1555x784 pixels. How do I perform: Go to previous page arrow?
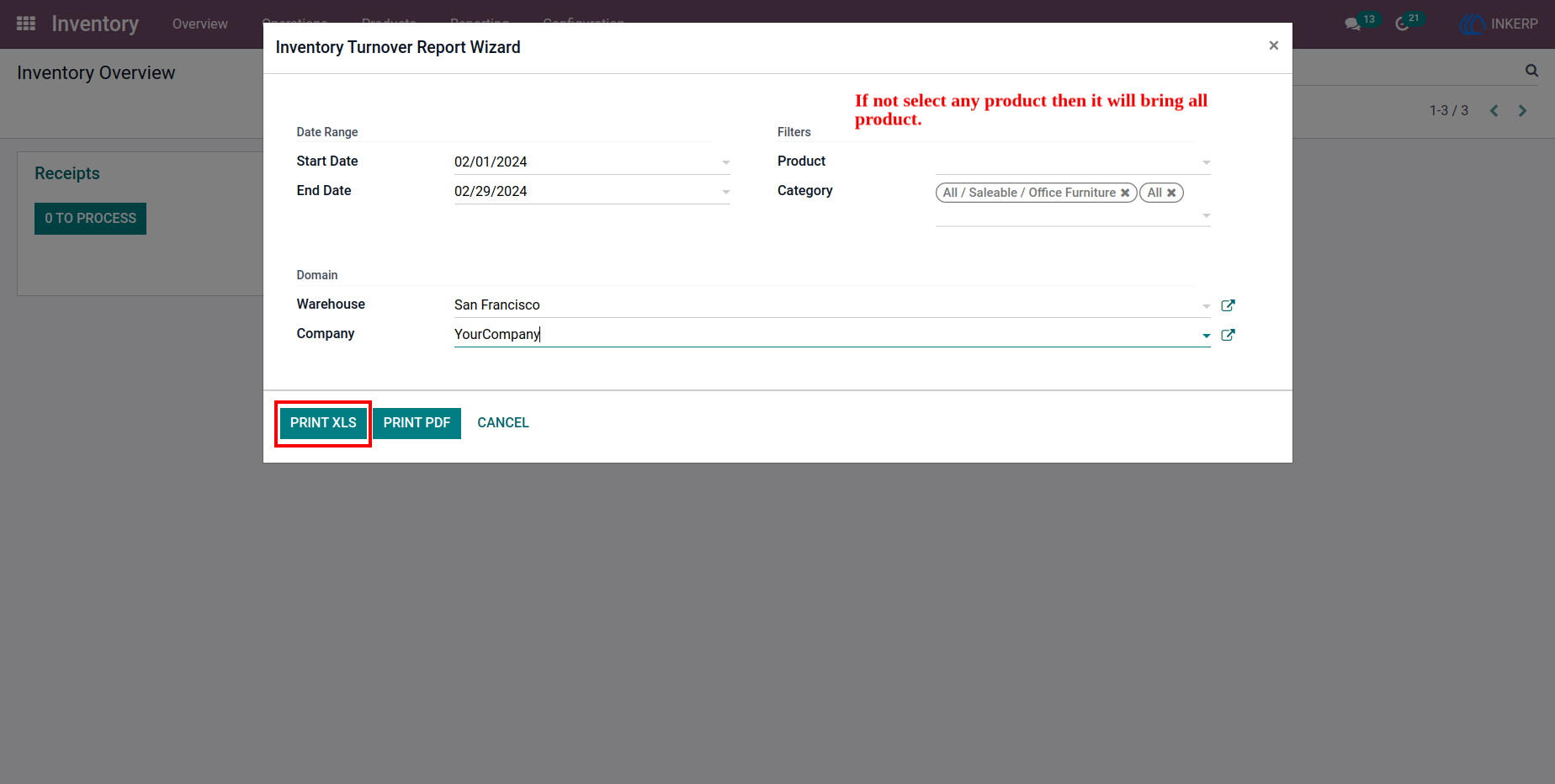tap(1494, 110)
